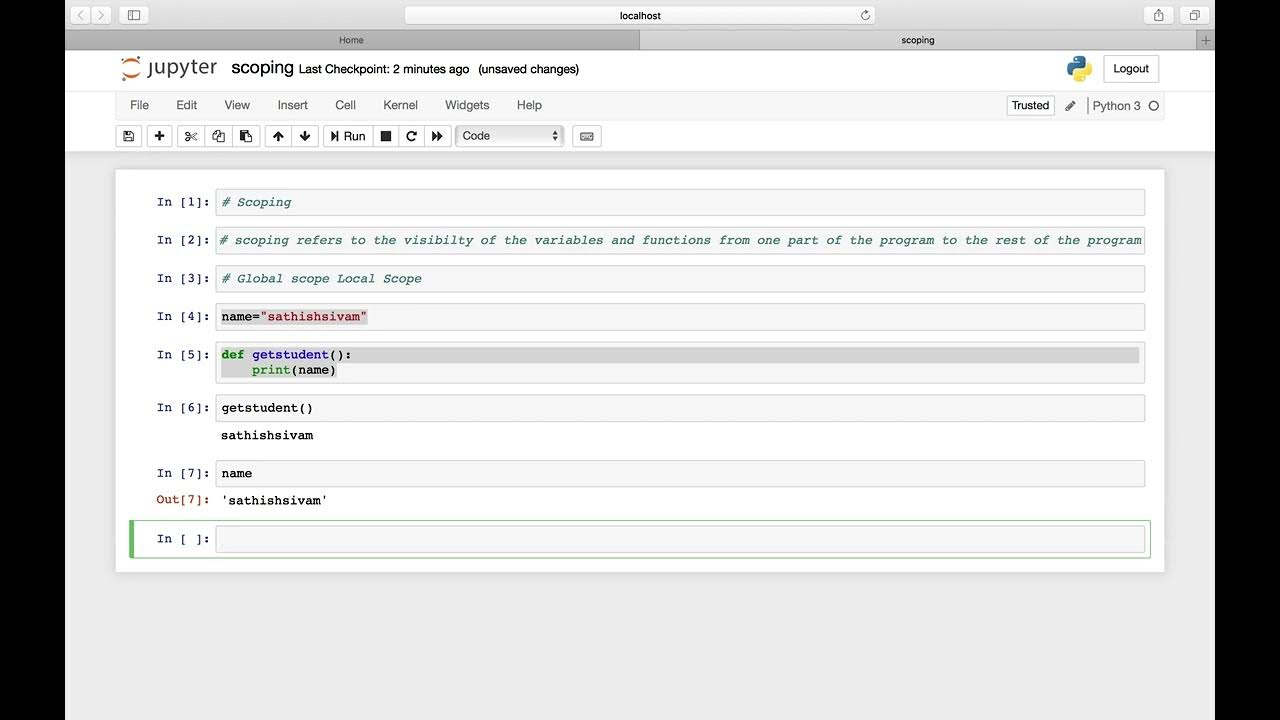Select the In [7] name cell
Viewport: 1280px width, 720px height.
point(680,473)
